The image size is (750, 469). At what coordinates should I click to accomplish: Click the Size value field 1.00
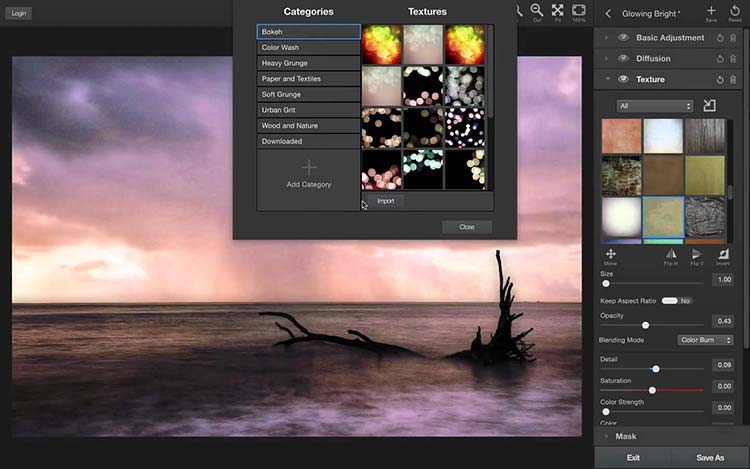coord(724,279)
